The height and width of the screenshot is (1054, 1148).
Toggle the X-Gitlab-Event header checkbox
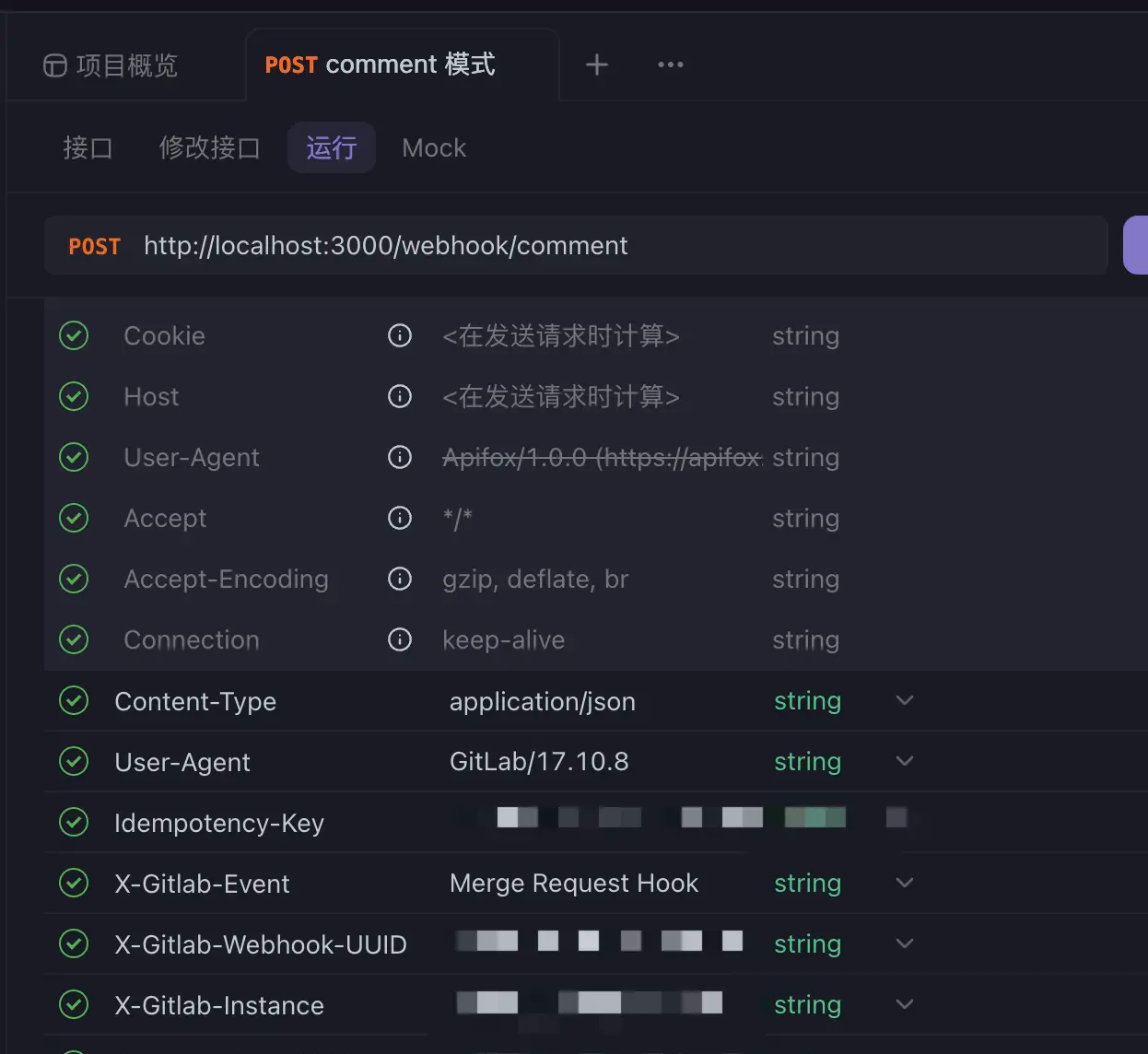(x=74, y=884)
